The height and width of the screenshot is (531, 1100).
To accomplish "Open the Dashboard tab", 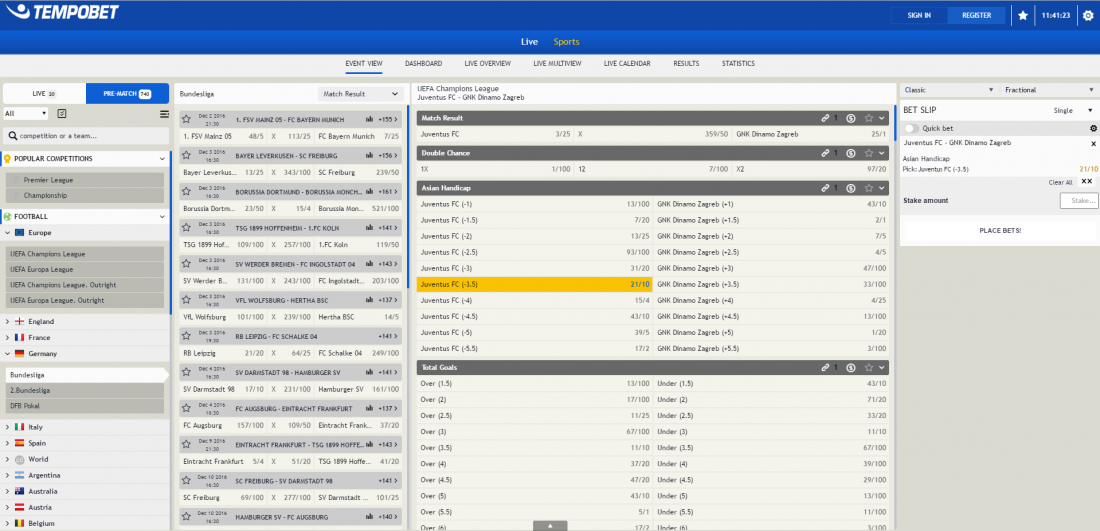I will point(424,64).
